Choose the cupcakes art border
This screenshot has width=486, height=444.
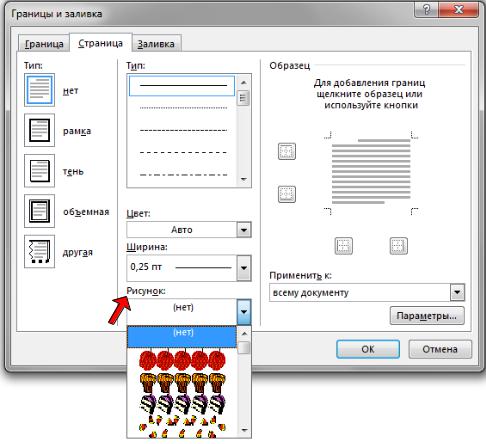[183, 382]
